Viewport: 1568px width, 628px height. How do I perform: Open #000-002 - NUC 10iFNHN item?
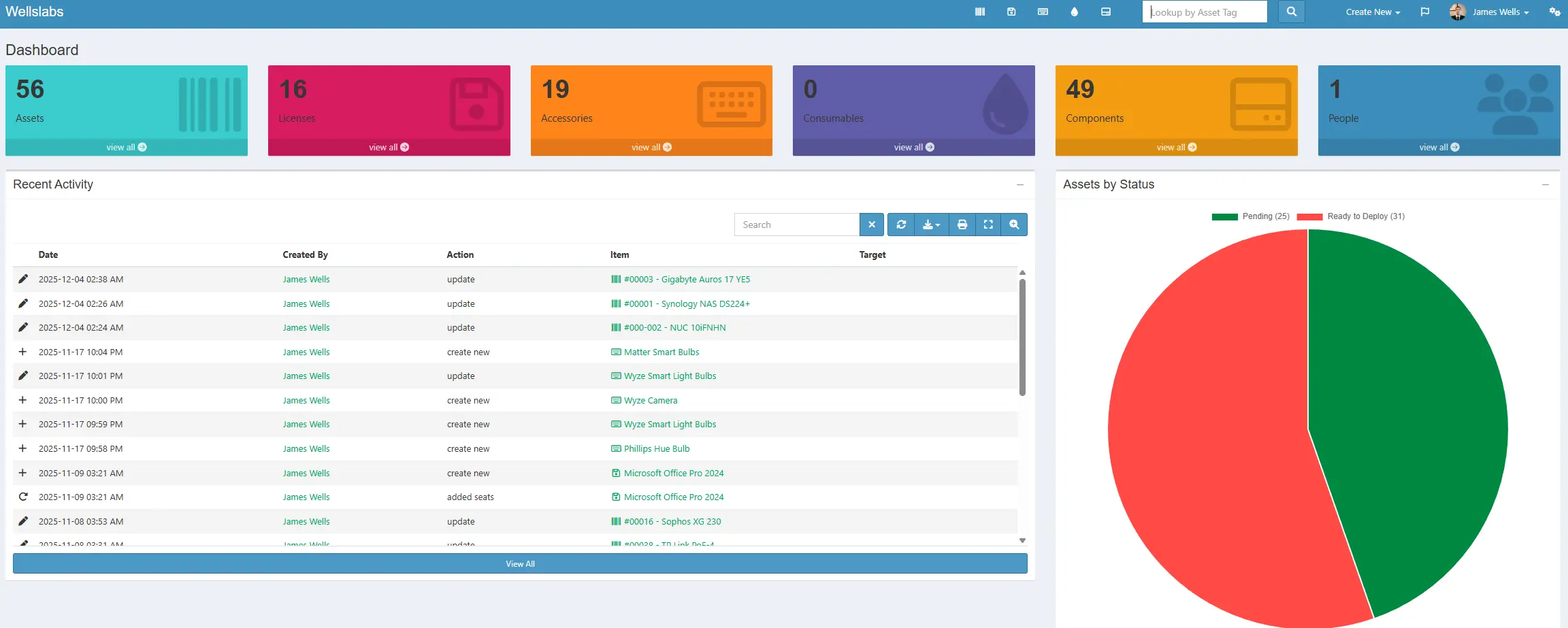tap(674, 327)
